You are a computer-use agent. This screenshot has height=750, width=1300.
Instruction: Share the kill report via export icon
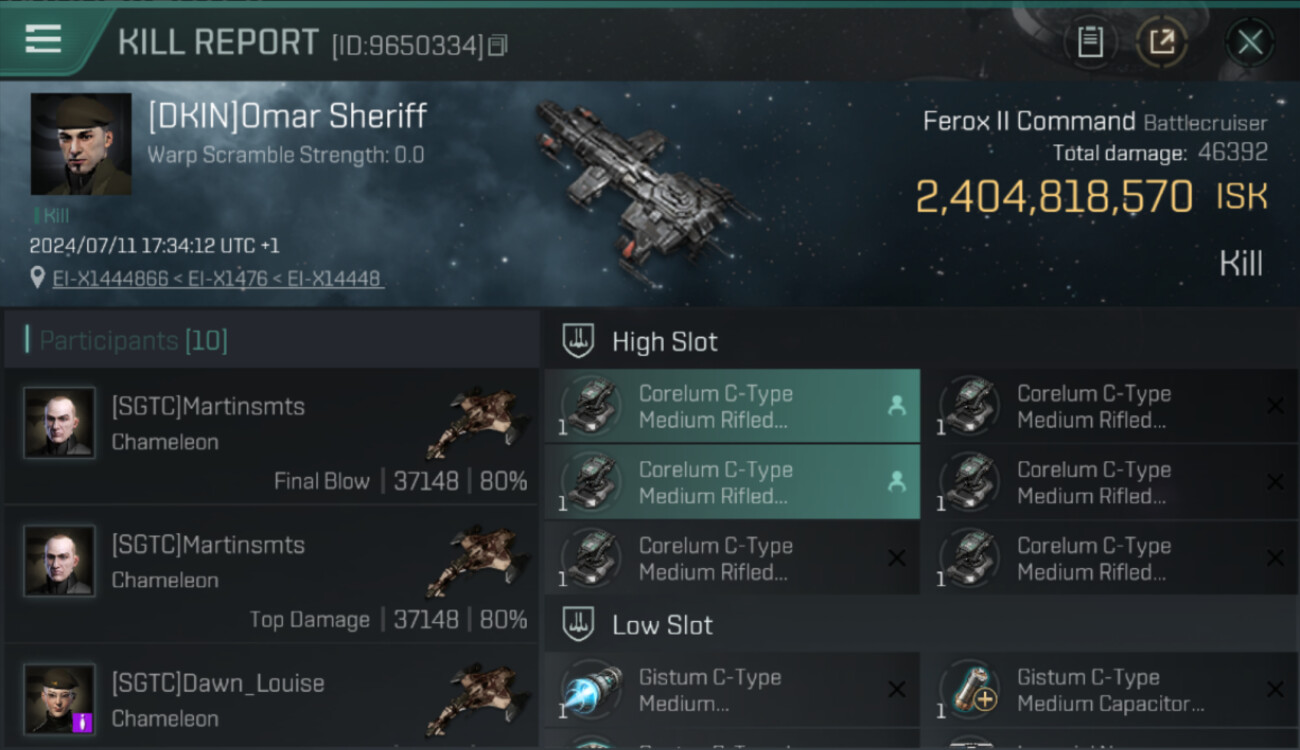(x=1161, y=42)
